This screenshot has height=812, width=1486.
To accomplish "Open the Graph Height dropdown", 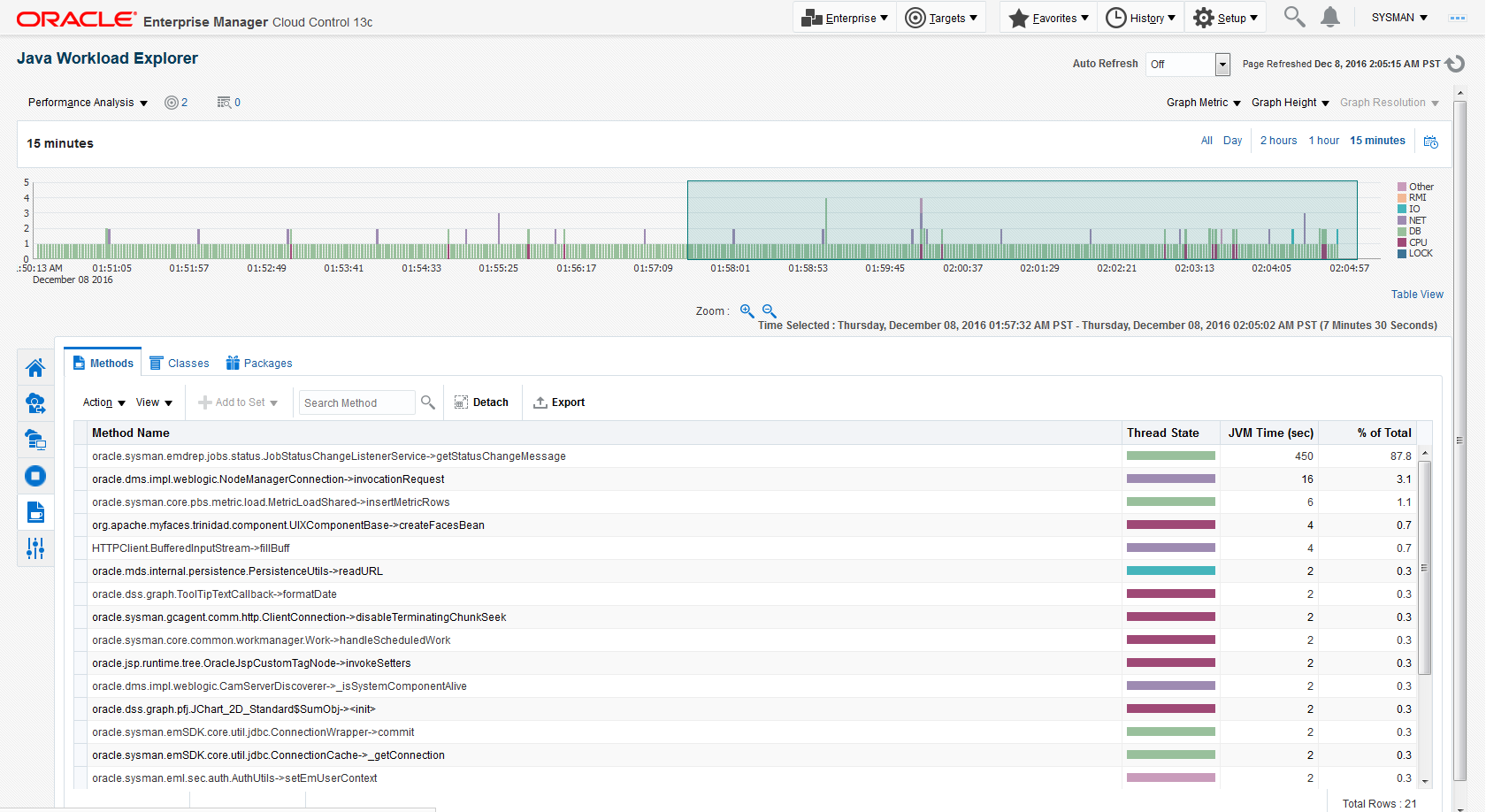I will tap(1291, 103).
